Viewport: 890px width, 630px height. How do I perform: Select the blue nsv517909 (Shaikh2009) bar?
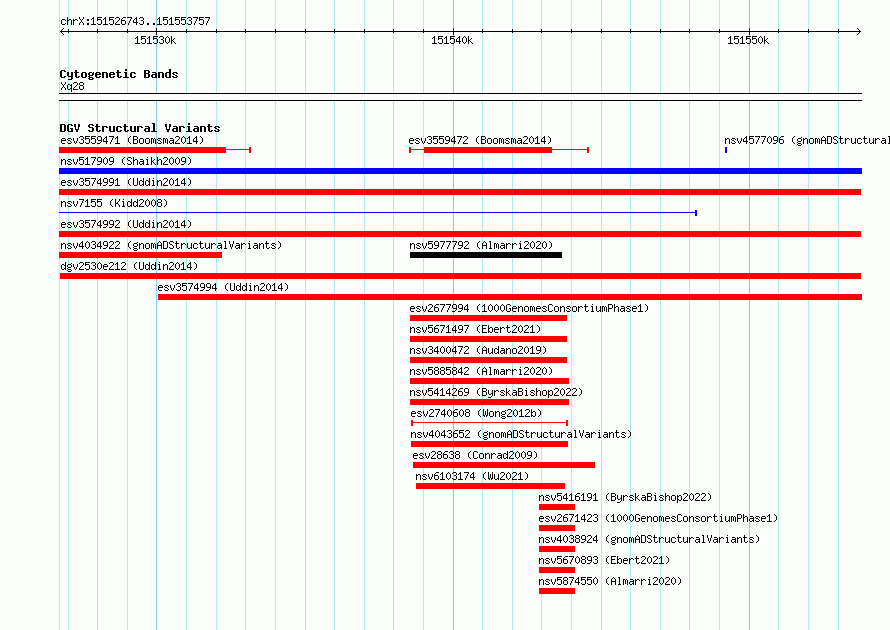(x=460, y=171)
